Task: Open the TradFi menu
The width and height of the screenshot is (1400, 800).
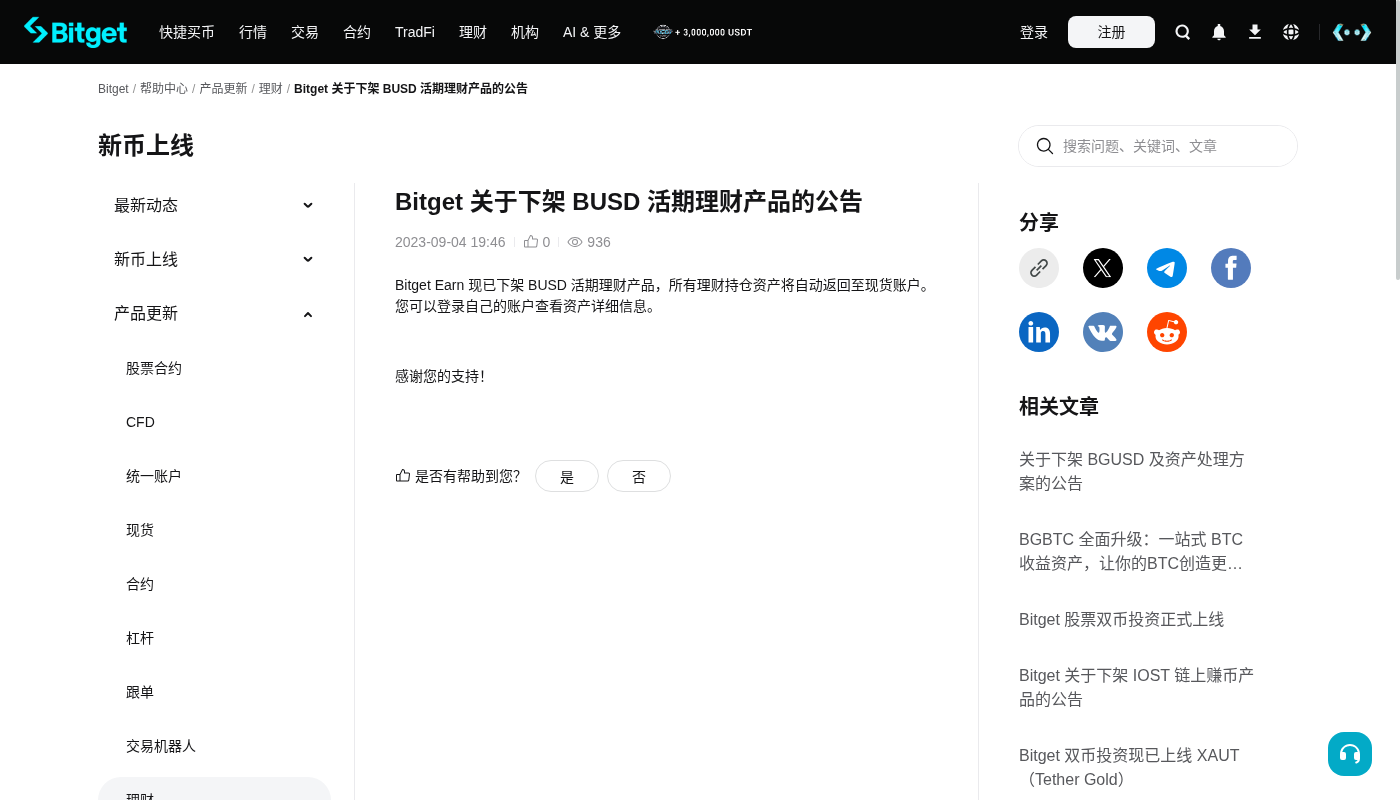Action: click(x=415, y=32)
